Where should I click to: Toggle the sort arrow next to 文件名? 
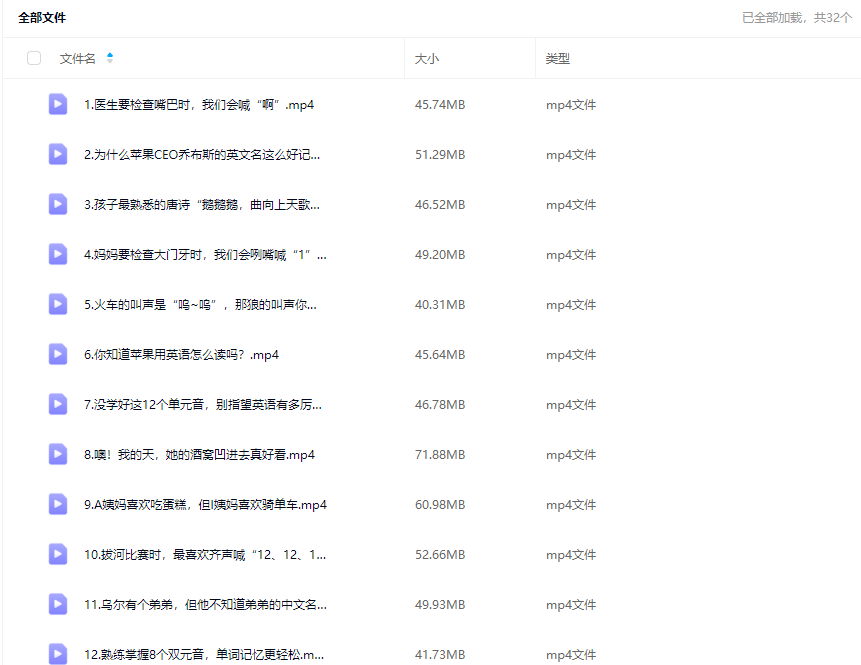[x=110, y=58]
